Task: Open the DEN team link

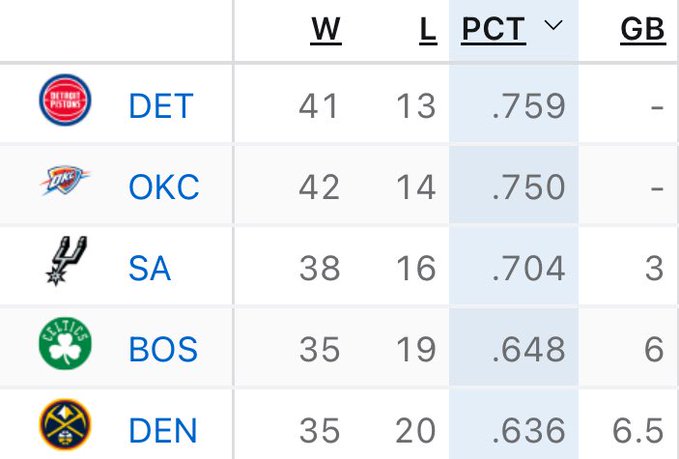Action: click(163, 431)
